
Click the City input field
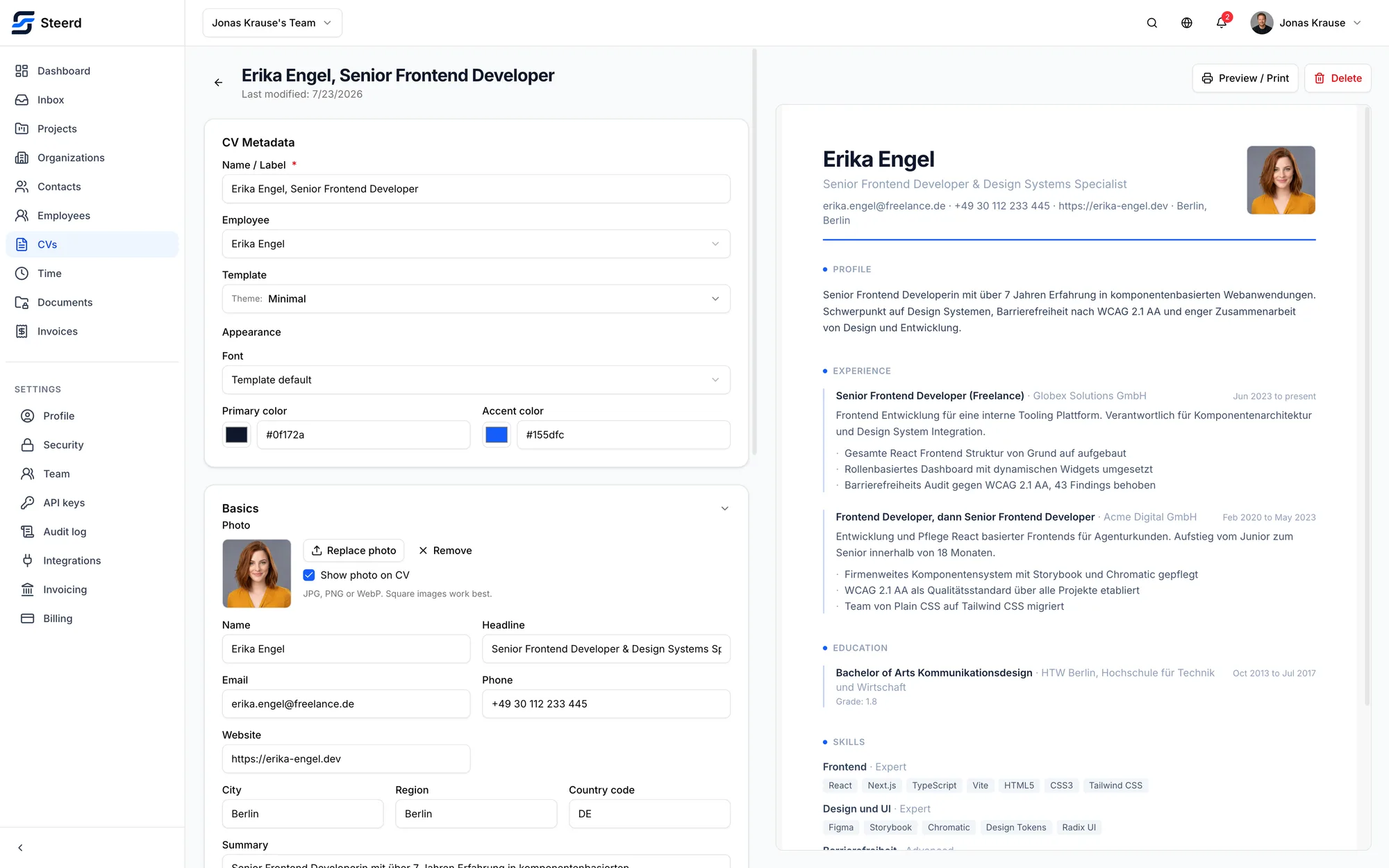(303, 814)
